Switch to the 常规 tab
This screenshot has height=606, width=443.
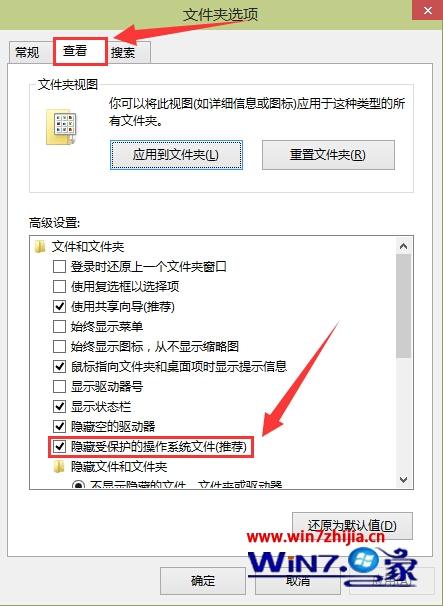point(27,52)
